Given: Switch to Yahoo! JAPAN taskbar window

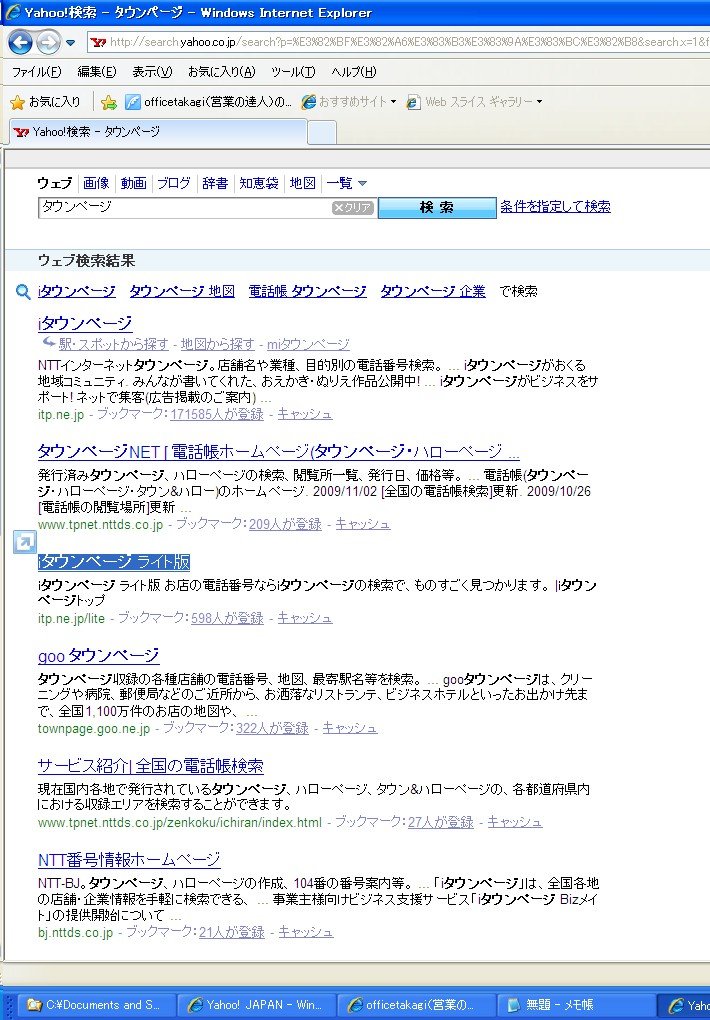Looking at the screenshot, I should click(256, 1005).
